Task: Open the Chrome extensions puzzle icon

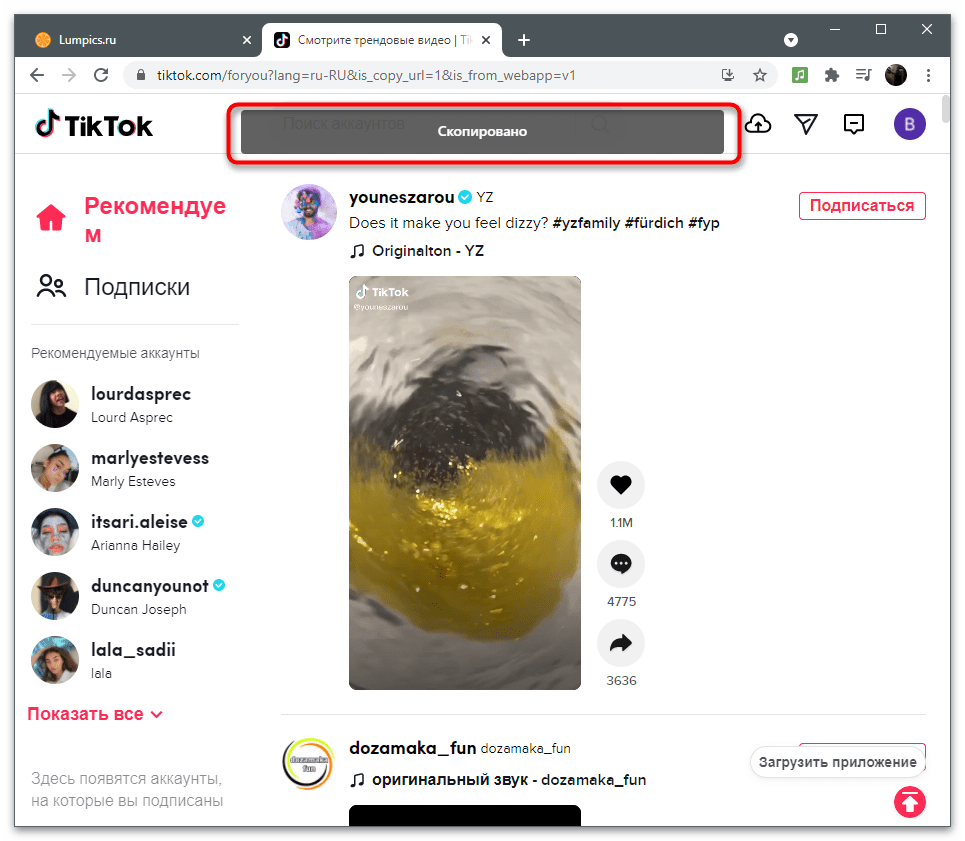Action: click(x=831, y=75)
